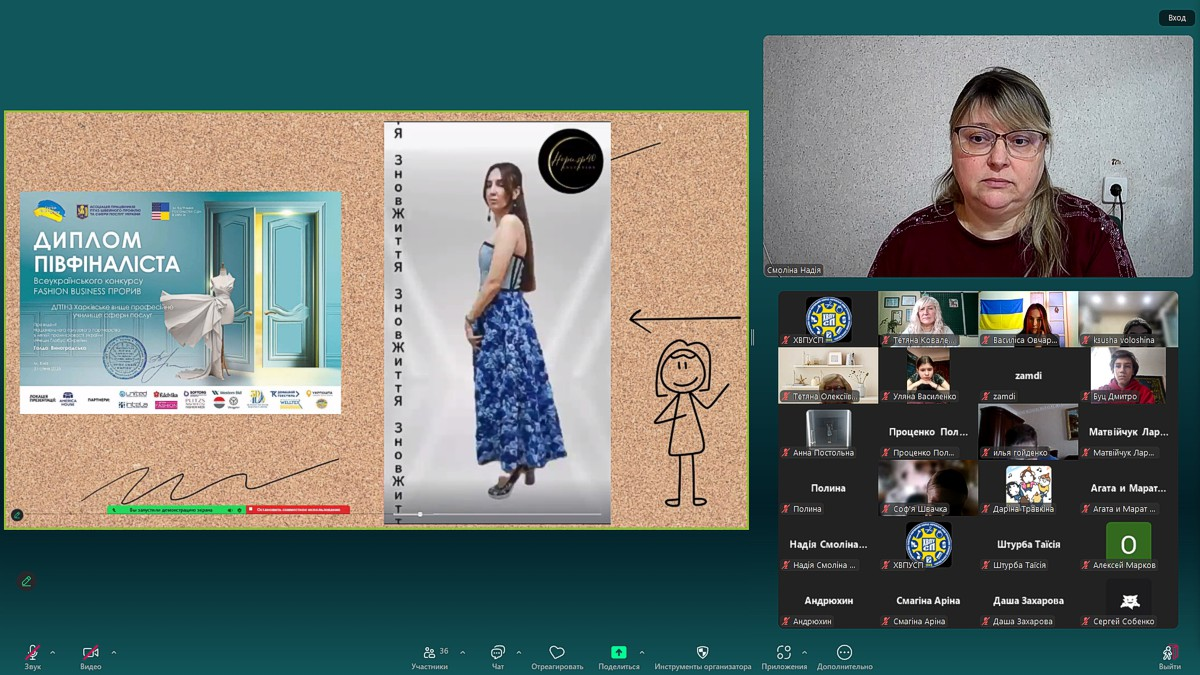
Task: Select Смоліна Надія main speaker video
Action: click(978, 157)
